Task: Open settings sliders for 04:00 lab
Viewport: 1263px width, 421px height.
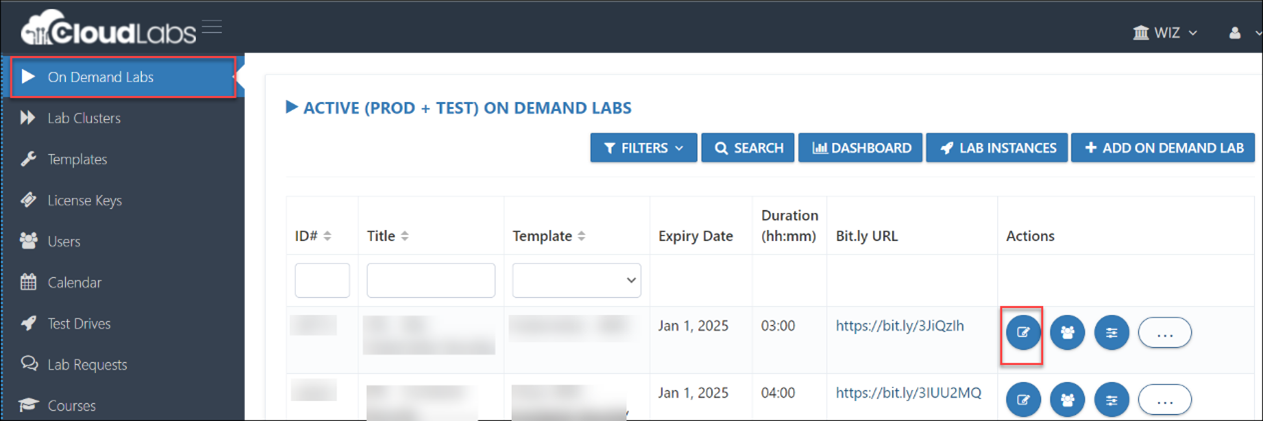Action: (1112, 400)
